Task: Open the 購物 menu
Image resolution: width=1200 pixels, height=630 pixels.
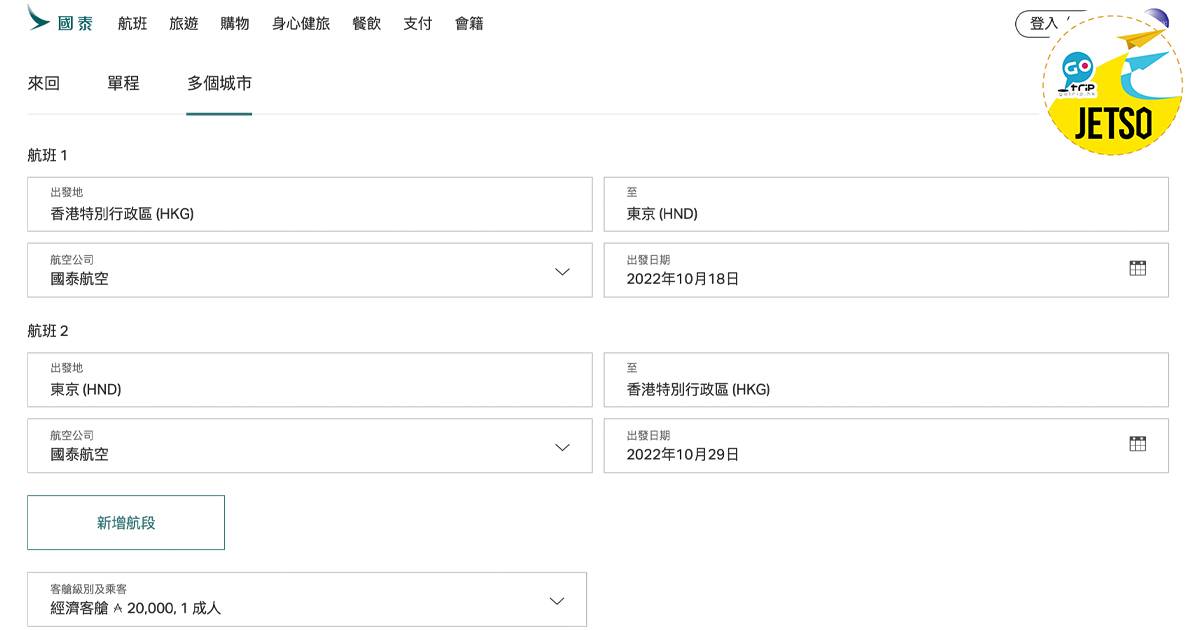Action: 235,23
